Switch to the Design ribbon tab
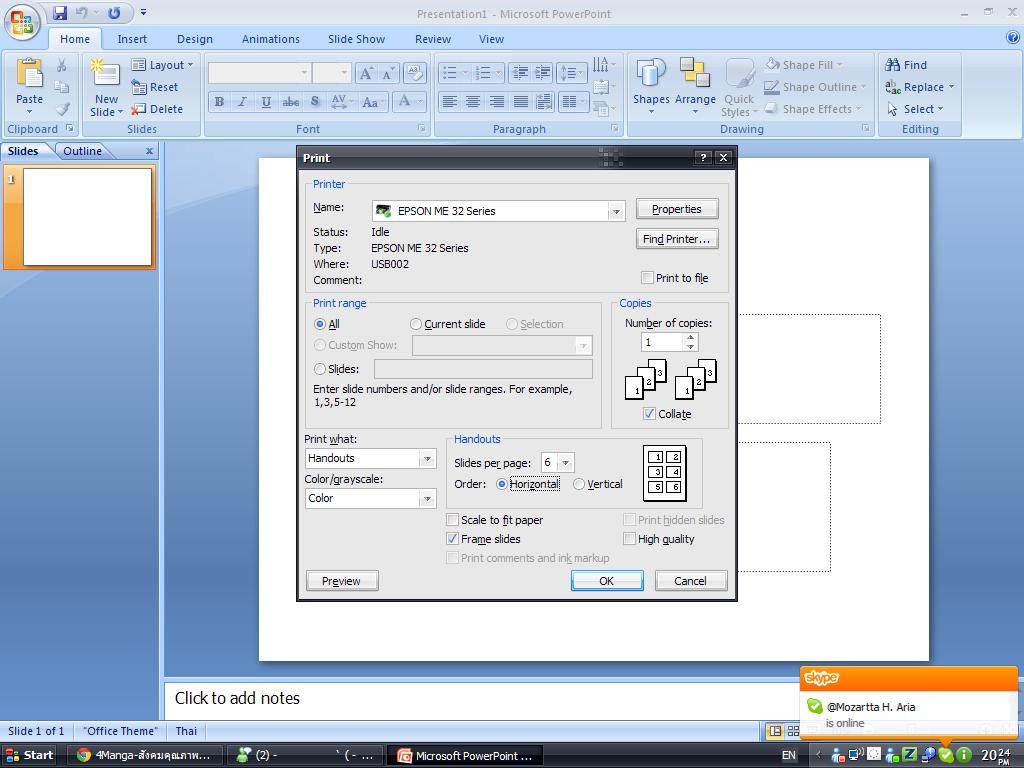This screenshot has width=1024, height=768. [195, 39]
